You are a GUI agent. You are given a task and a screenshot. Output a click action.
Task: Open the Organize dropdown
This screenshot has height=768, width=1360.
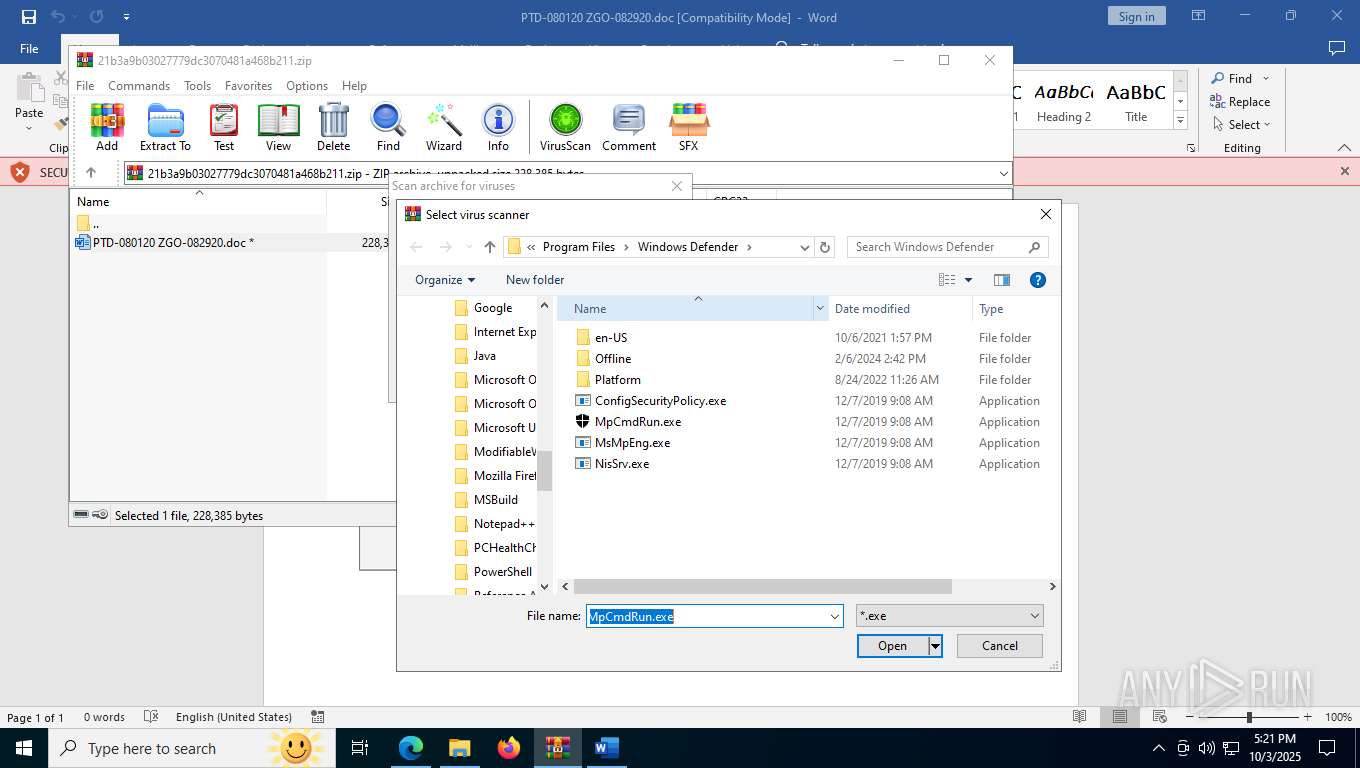click(x=445, y=280)
